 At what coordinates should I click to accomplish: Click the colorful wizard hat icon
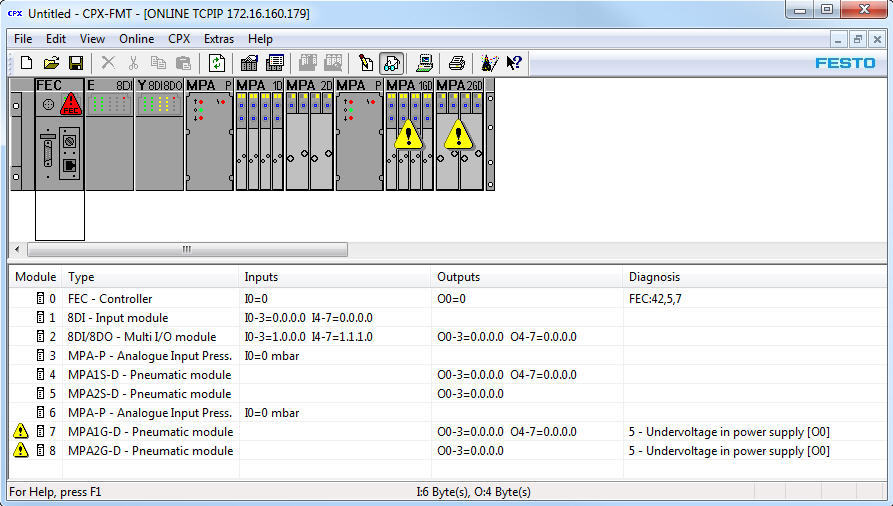(489, 63)
